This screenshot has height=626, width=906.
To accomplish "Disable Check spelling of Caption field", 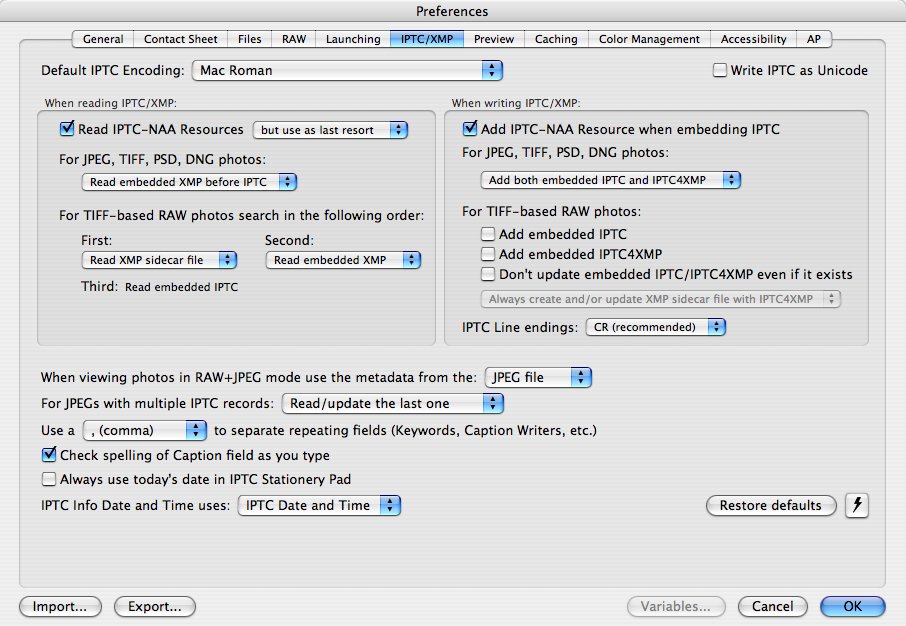I will [x=49, y=455].
